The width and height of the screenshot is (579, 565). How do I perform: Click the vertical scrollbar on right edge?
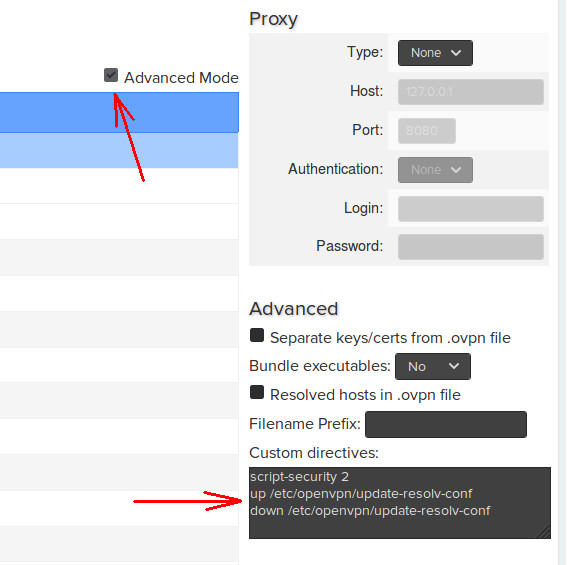[562, 282]
